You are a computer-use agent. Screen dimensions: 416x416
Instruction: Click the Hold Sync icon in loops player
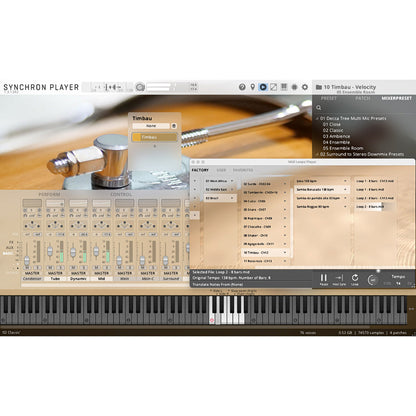tap(339, 278)
